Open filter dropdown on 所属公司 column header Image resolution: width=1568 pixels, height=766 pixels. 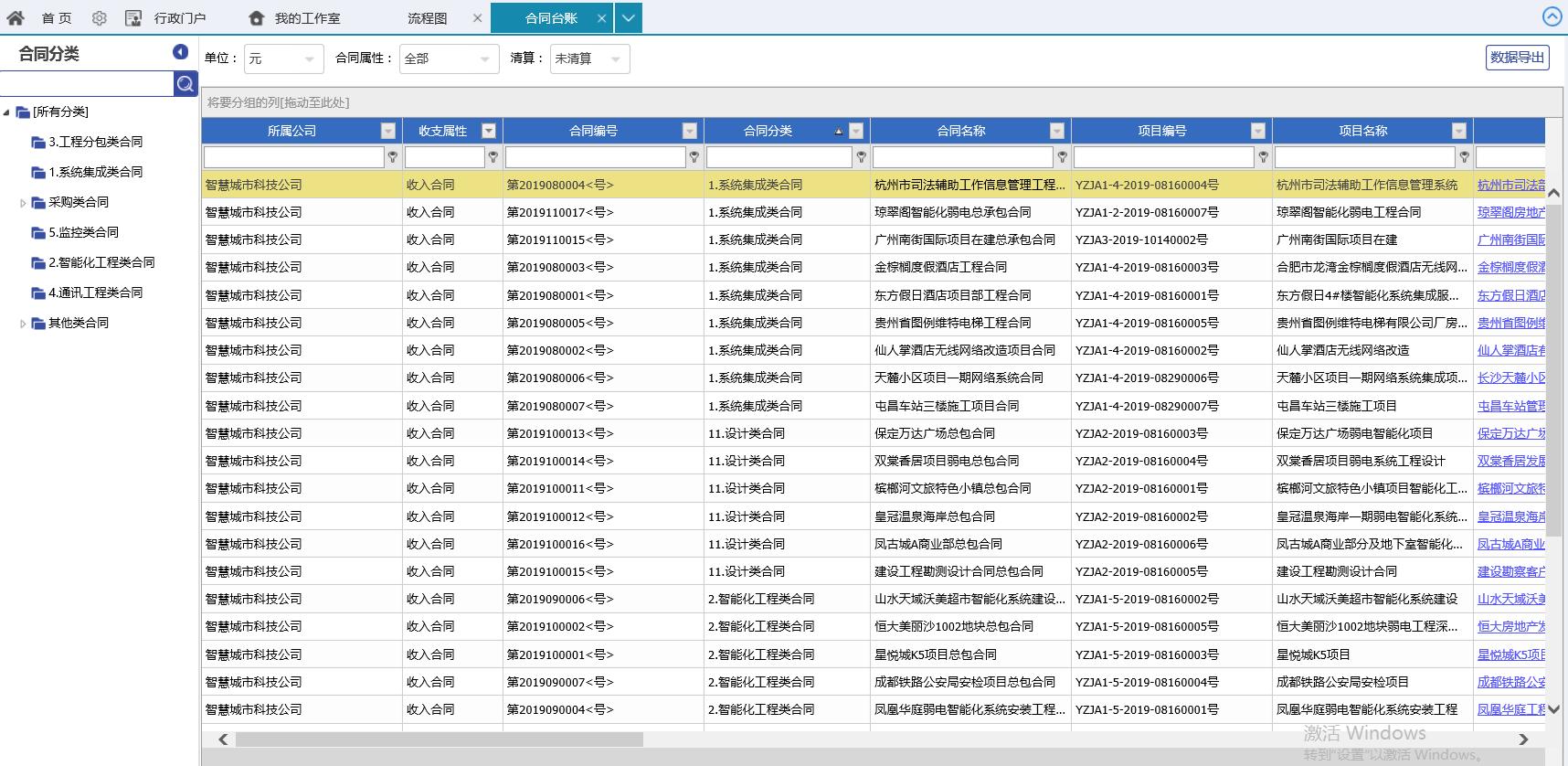tap(388, 131)
